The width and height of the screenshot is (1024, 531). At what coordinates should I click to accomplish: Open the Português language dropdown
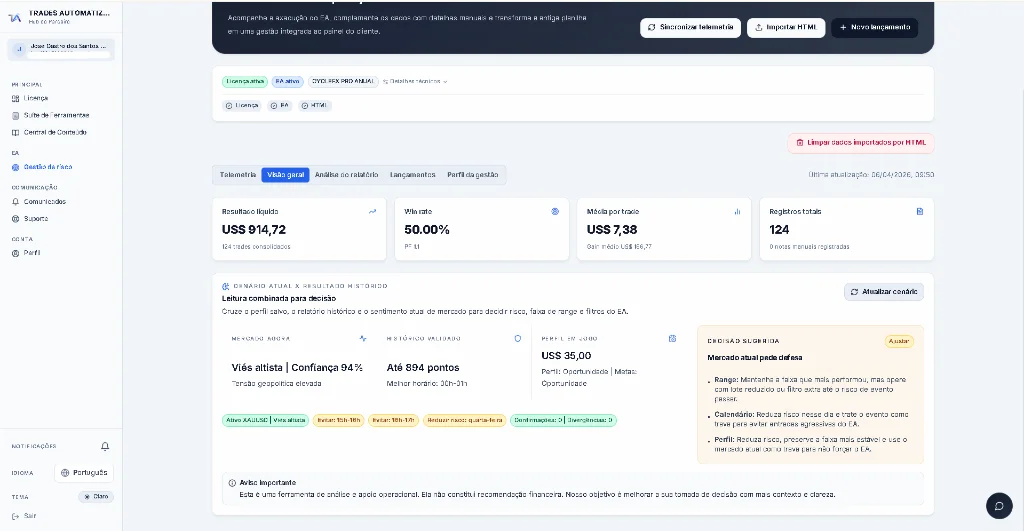[x=84, y=472]
